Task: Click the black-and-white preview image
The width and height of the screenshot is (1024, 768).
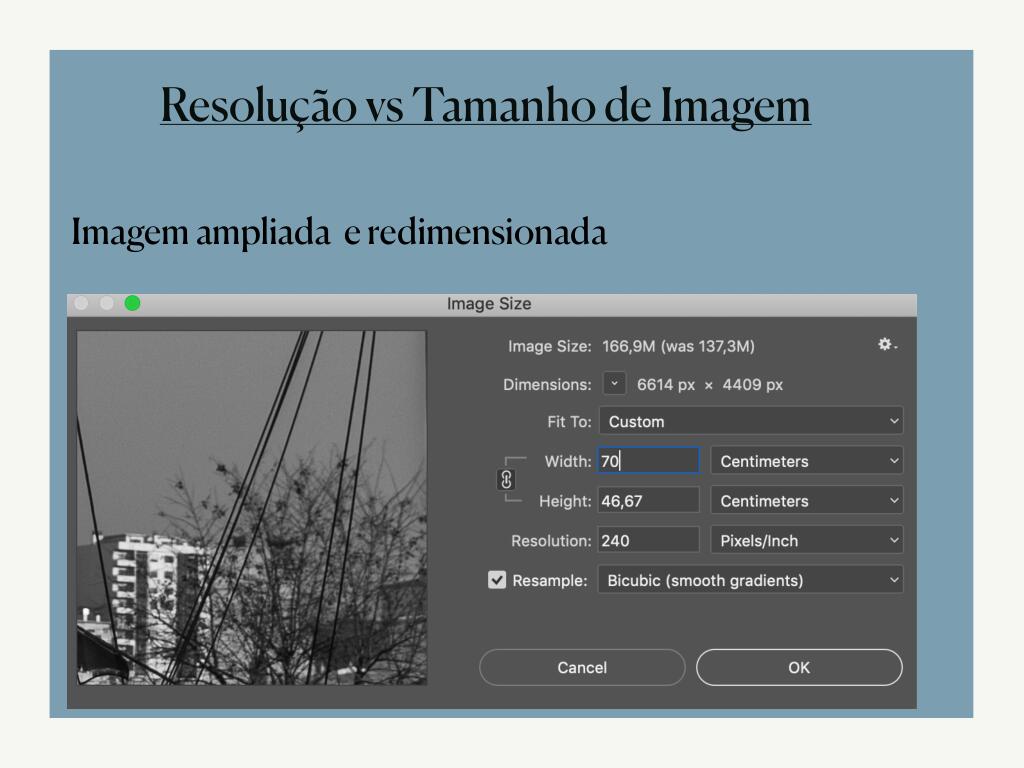Action: tap(252, 508)
